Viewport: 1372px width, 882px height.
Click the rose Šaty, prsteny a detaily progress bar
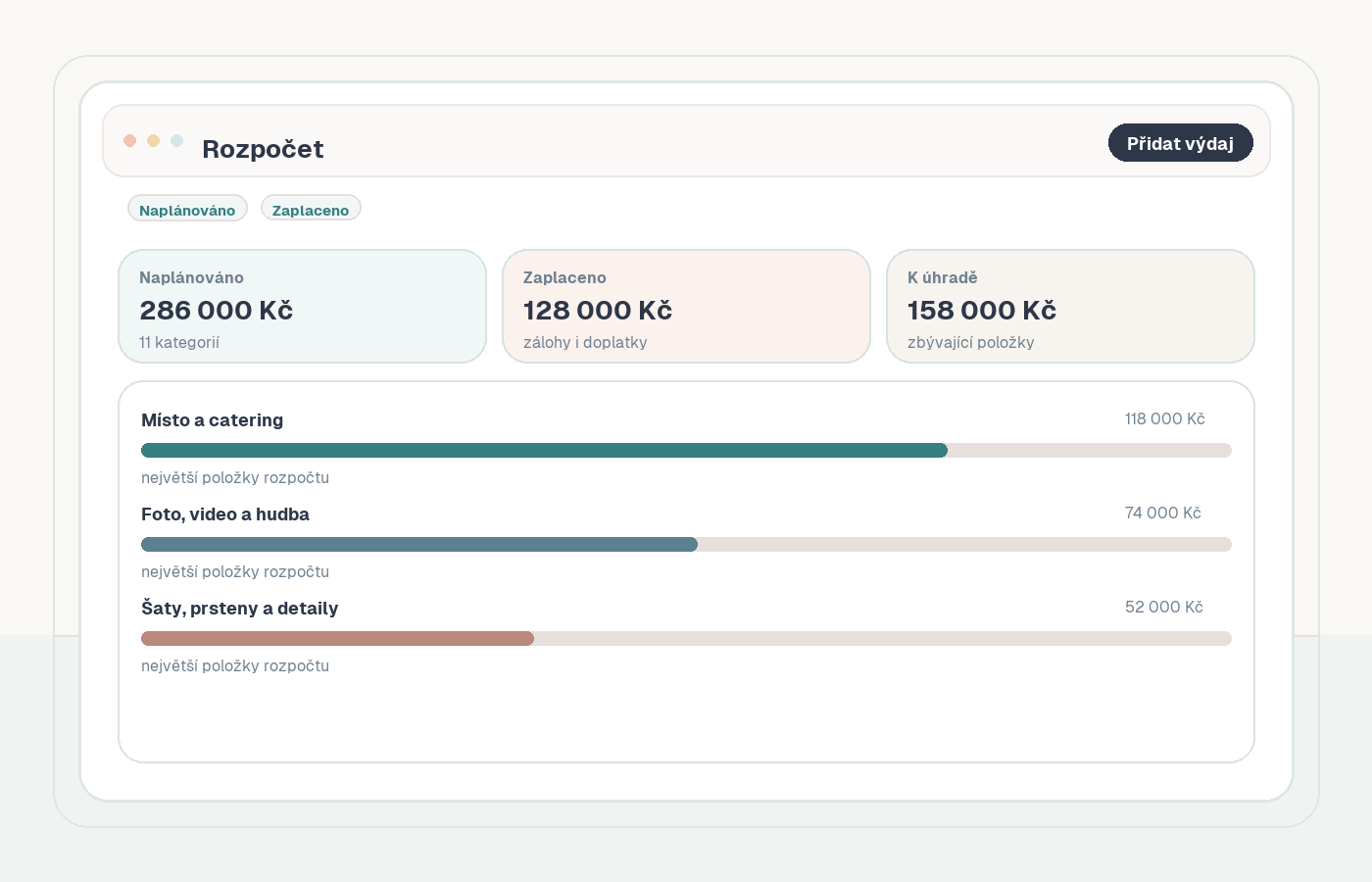(x=337, y=639)
